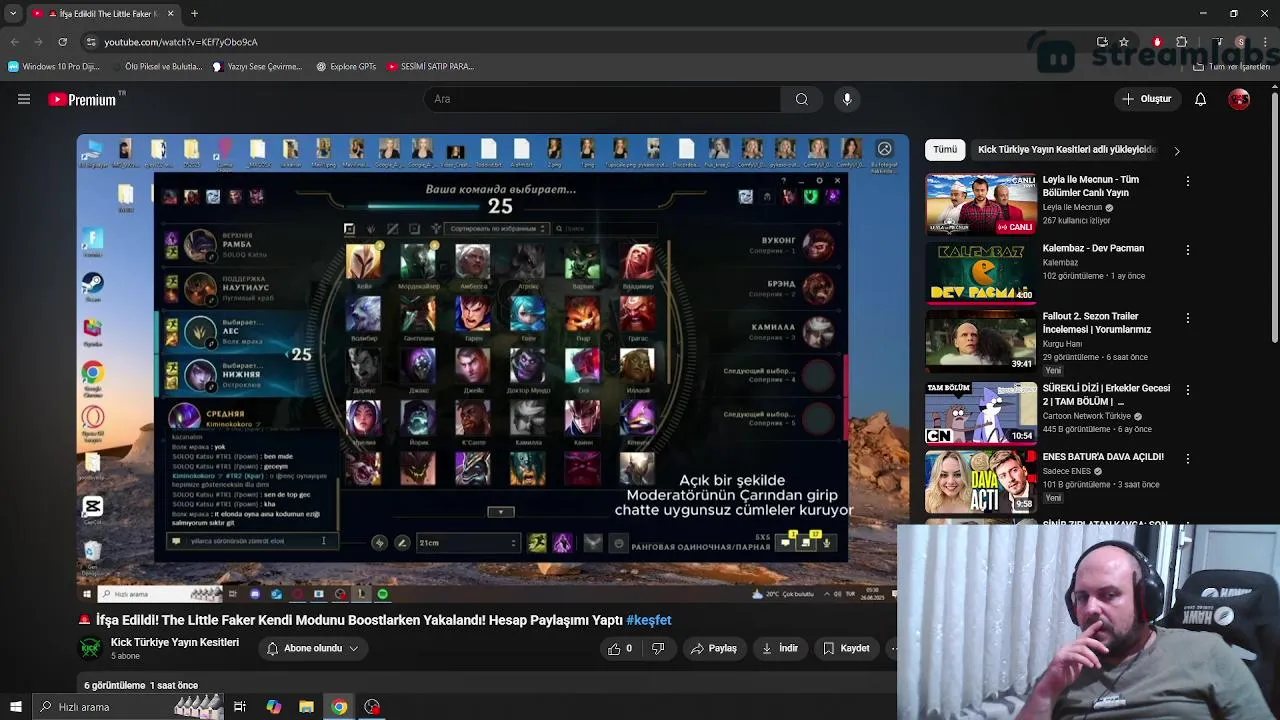
Task: Open the SÜREKLİ DİZİ Erkekler Gecesi video title
Action: tap(1106, 395)
